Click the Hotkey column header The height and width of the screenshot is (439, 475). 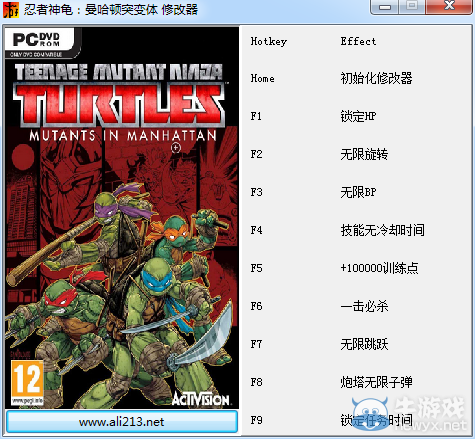click(269, 41)
